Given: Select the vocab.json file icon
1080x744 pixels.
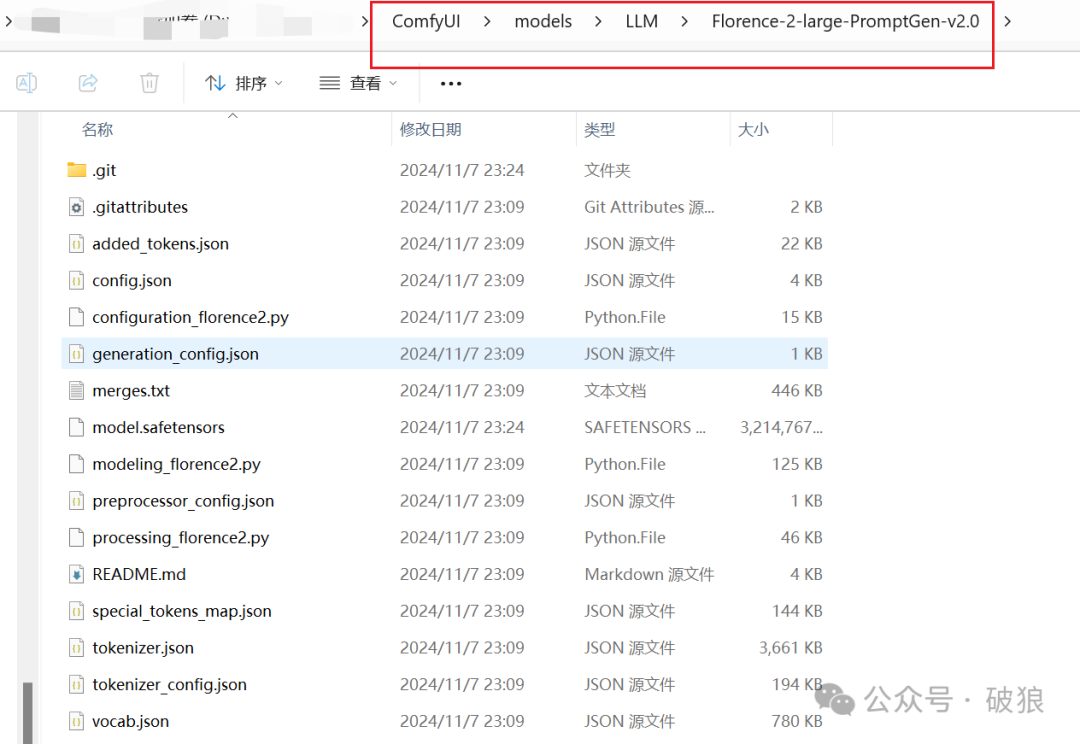Looking at the screenshot, I should pos(76,721).
